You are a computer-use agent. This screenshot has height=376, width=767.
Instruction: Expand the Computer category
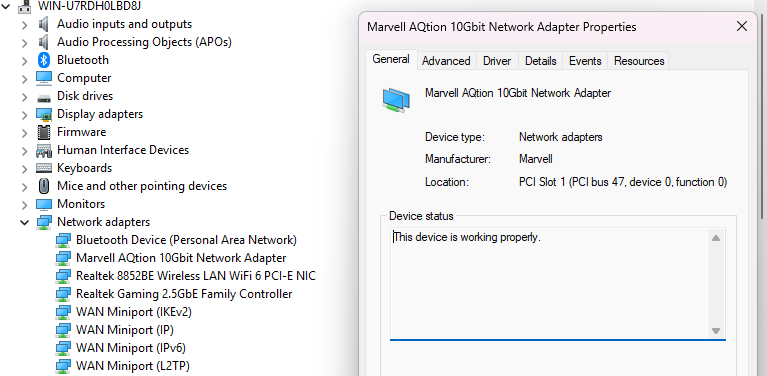24,79
